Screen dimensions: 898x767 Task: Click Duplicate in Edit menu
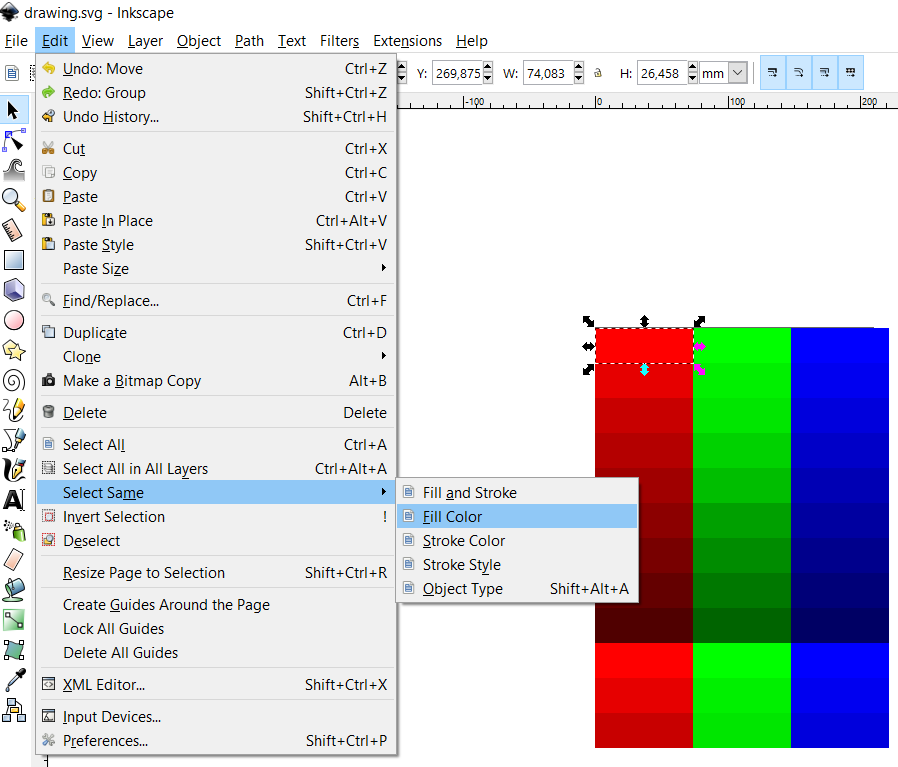click(x=216, y=333)
